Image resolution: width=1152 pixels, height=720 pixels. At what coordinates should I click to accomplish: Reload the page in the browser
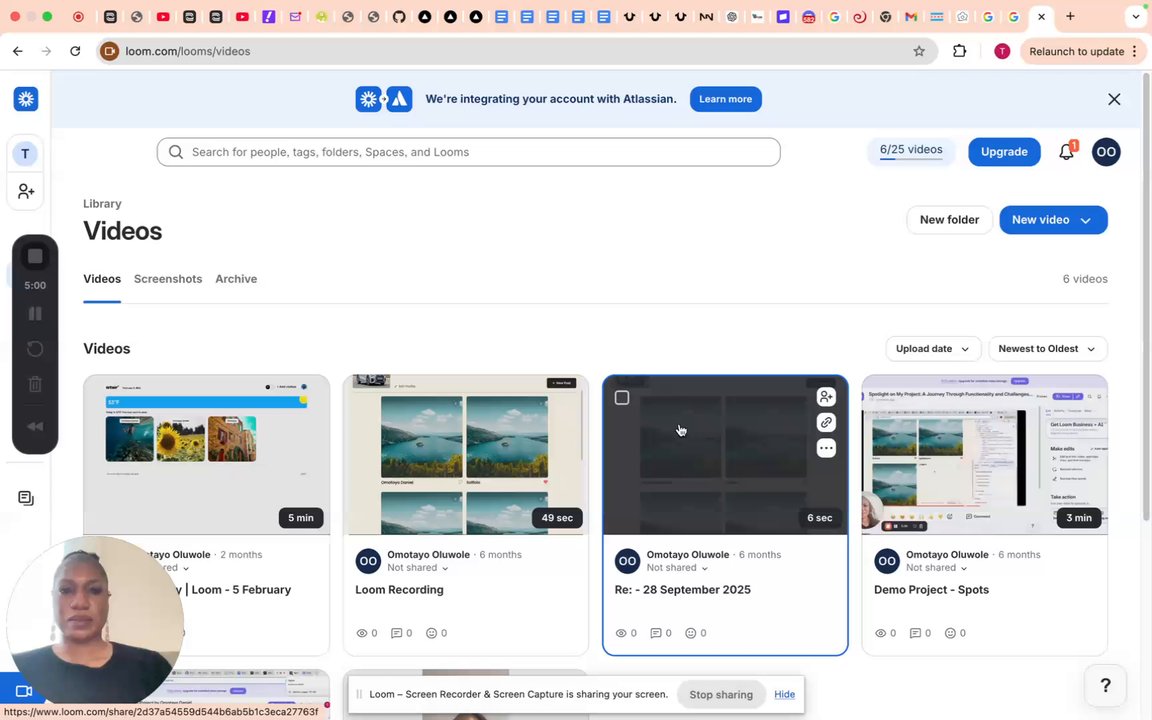(x=75, y=51)
